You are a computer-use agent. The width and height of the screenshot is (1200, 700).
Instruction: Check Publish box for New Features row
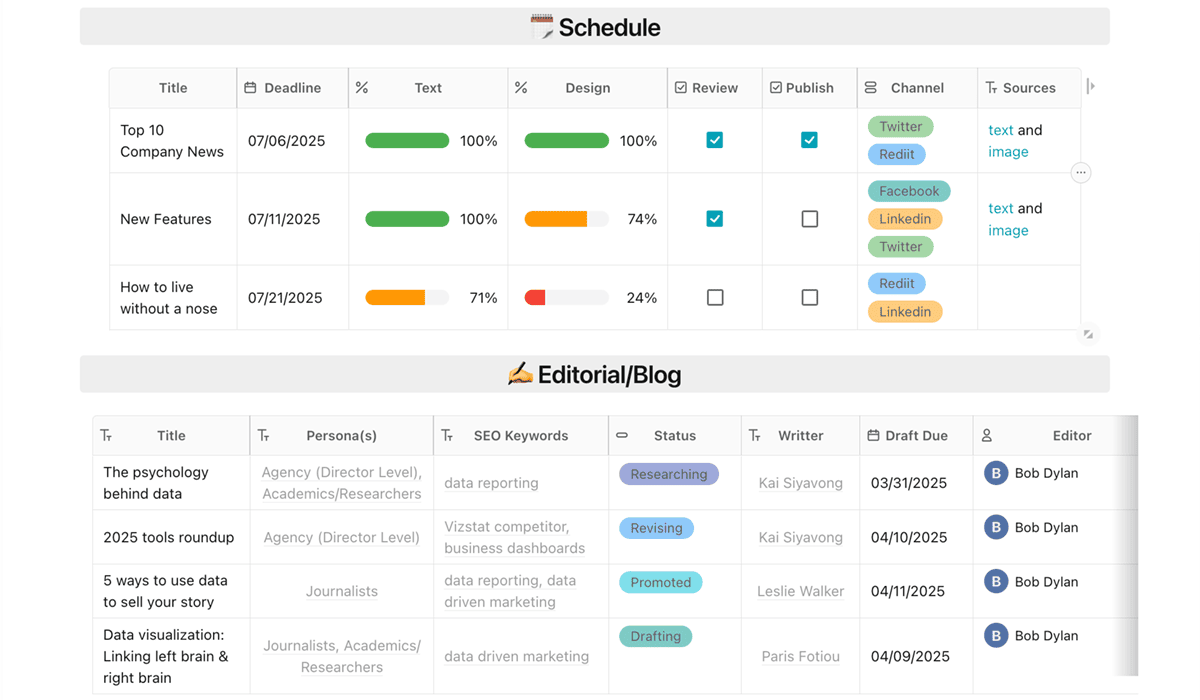click(x=810, y=219)
